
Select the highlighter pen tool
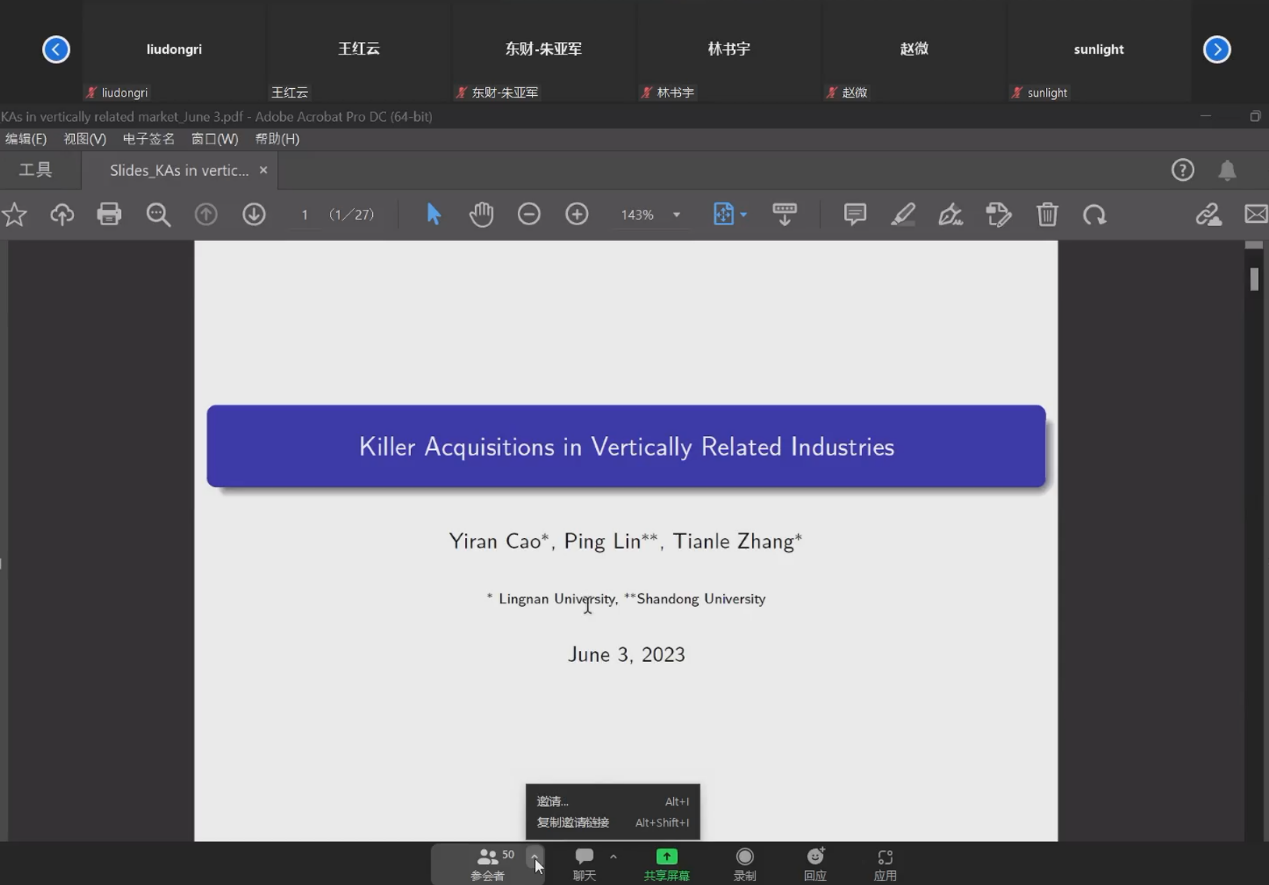point(903,214)
